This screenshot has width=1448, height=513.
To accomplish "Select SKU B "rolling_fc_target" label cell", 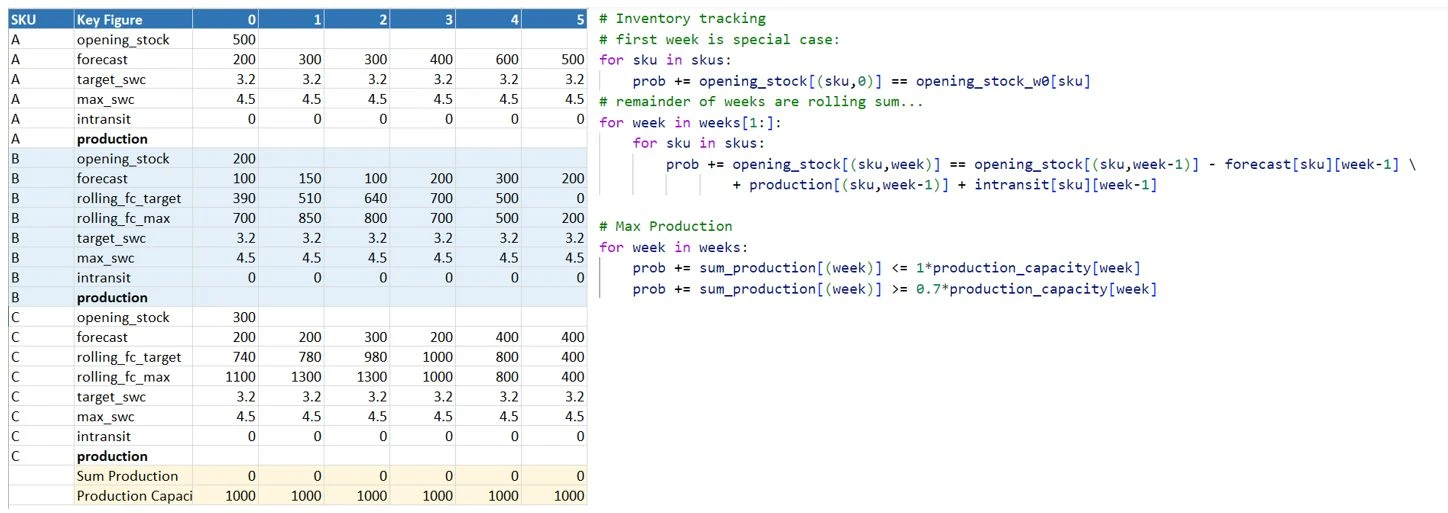I will pos(133,199).
